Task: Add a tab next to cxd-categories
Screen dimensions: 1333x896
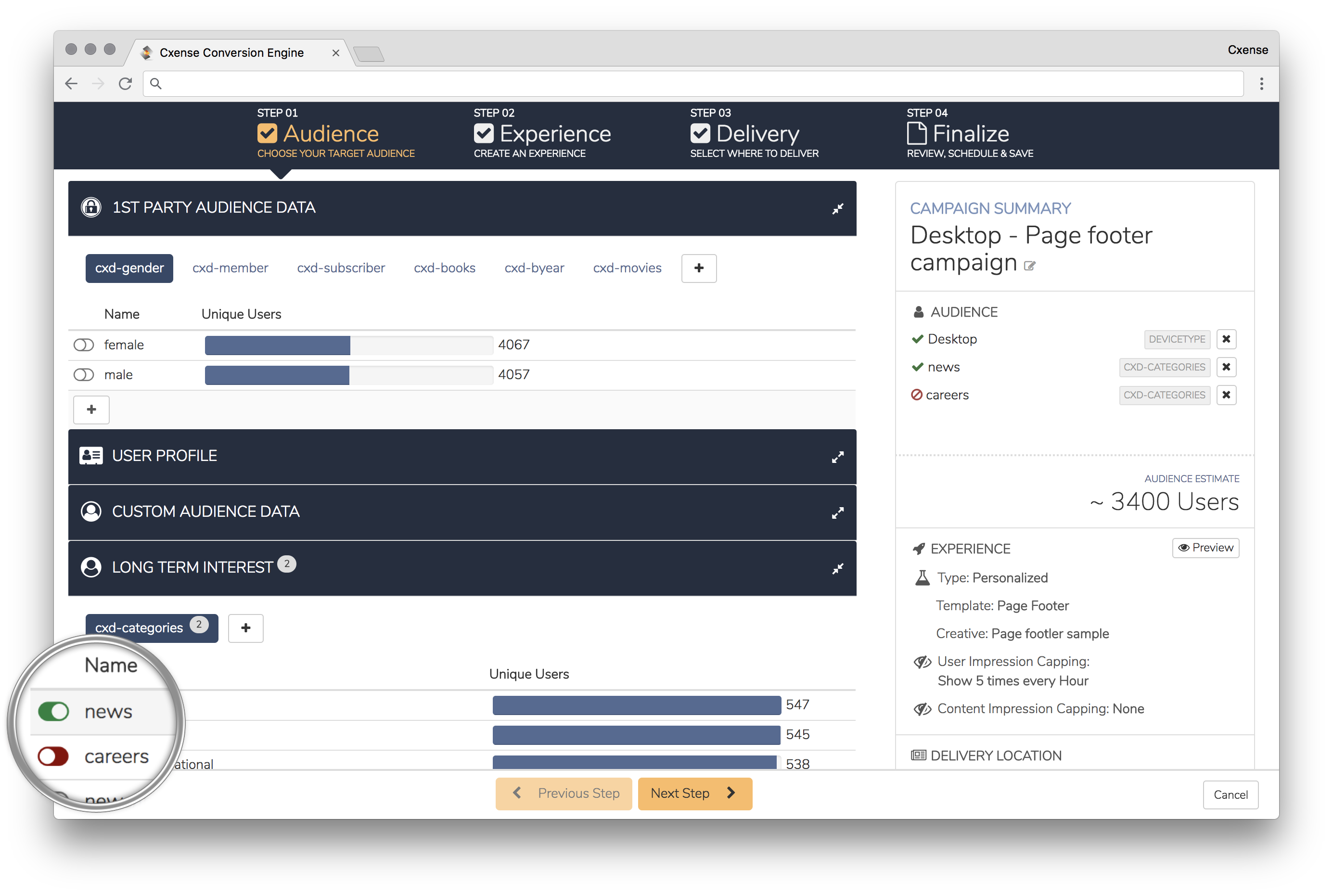Action: (246, 627)
